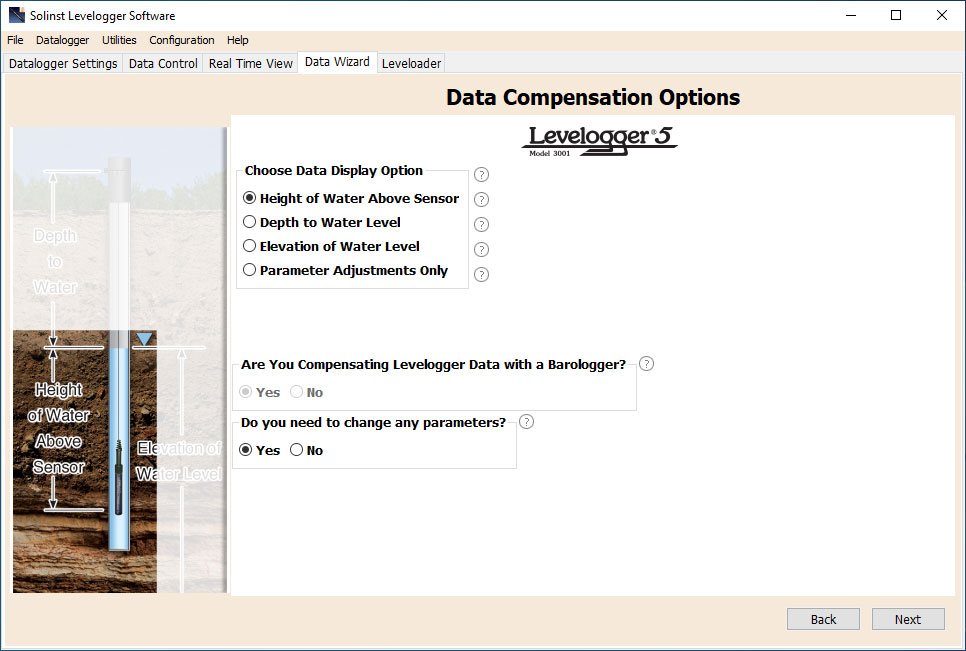The height and width of the screenshot is (651, 966).
Task: Go Back to the previous wizard step
Action: pos(822,618)
